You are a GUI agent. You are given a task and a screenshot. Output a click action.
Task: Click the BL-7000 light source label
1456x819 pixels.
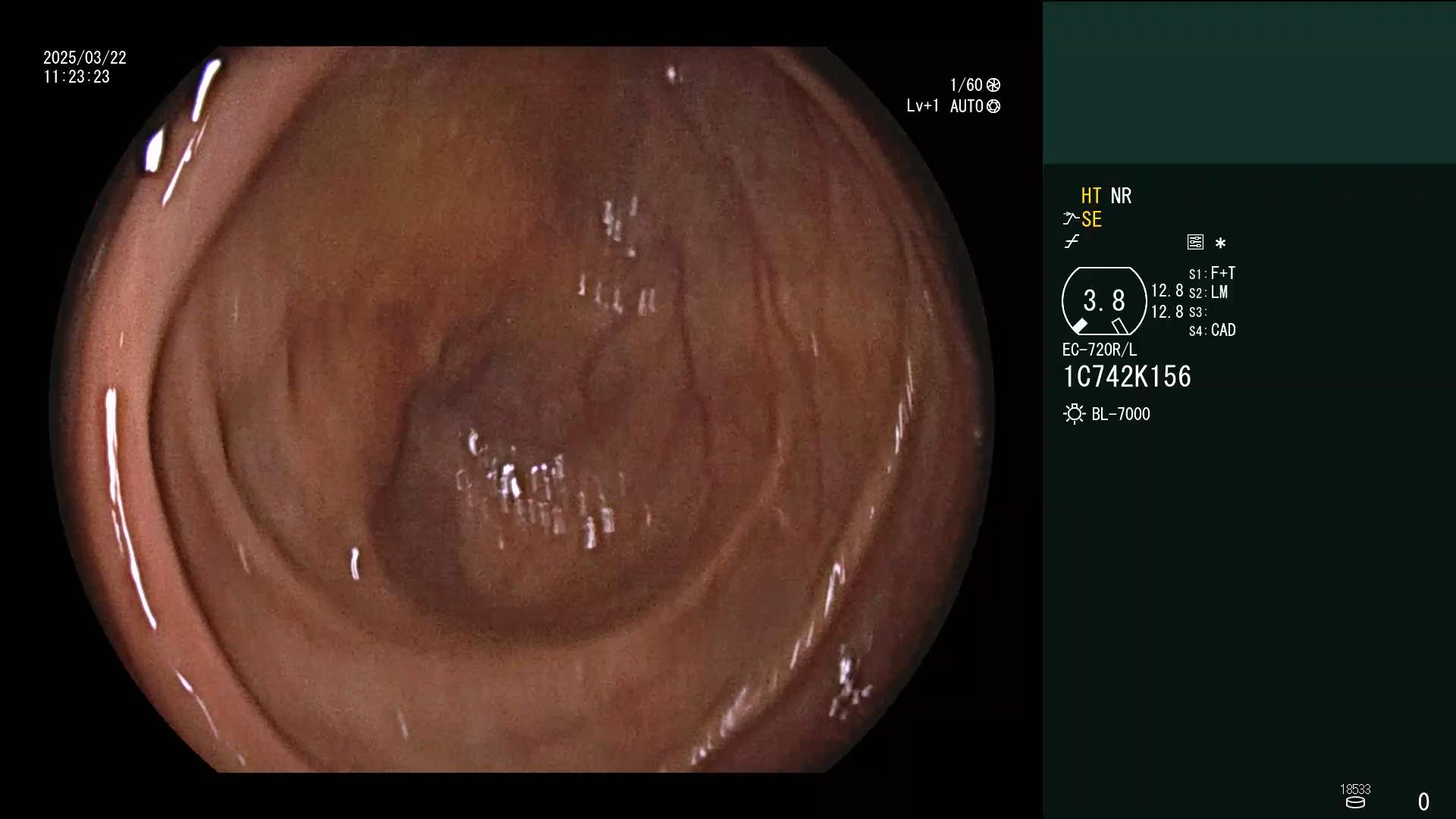coord(1121,414)
